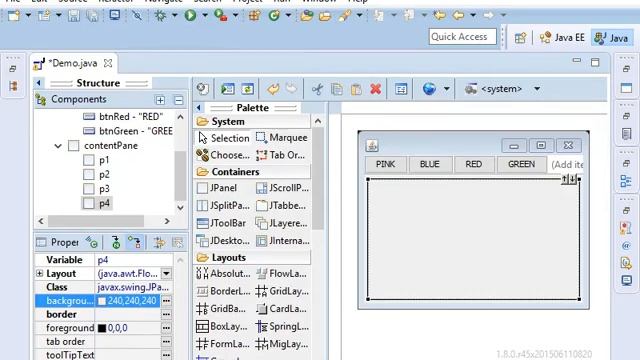Click RED button in design preview

(x=473, y=164)
